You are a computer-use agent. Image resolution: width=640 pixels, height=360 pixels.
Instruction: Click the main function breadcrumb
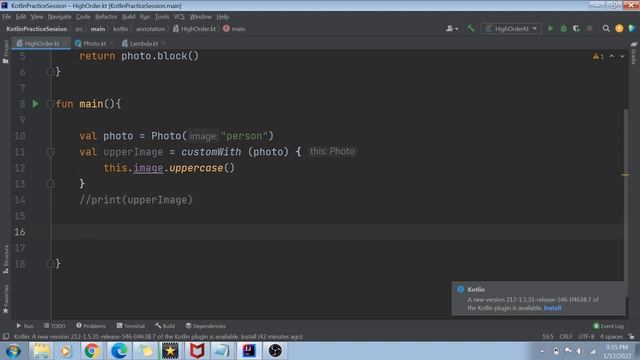pyautogui.click(x=234, y=29)
